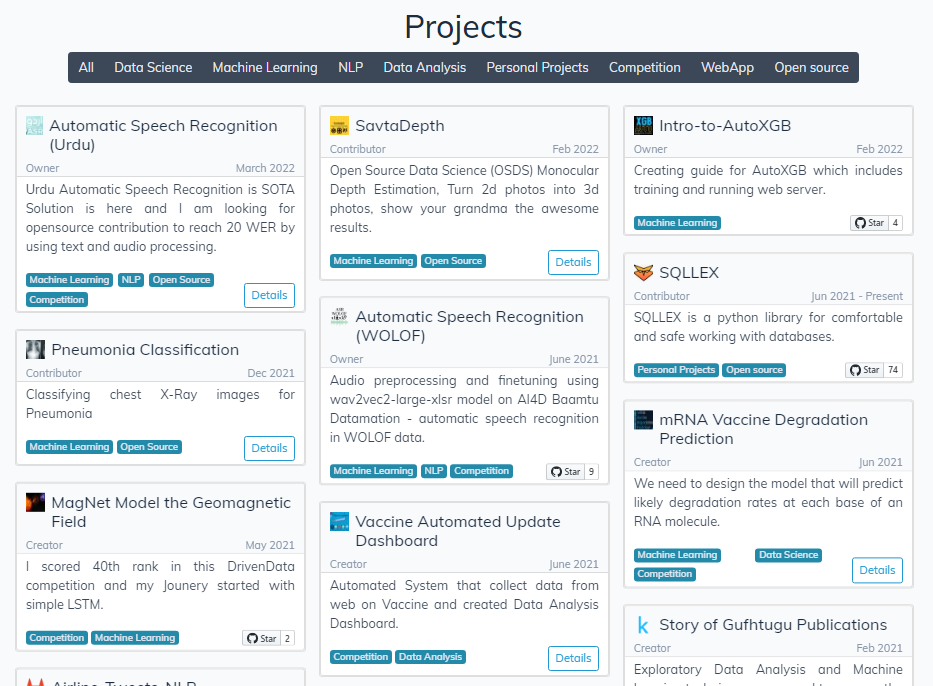Select the WebApp filter tab
The height and width of the screenshot is (686, 933).
pyautogui.click(x=727, y=67)
